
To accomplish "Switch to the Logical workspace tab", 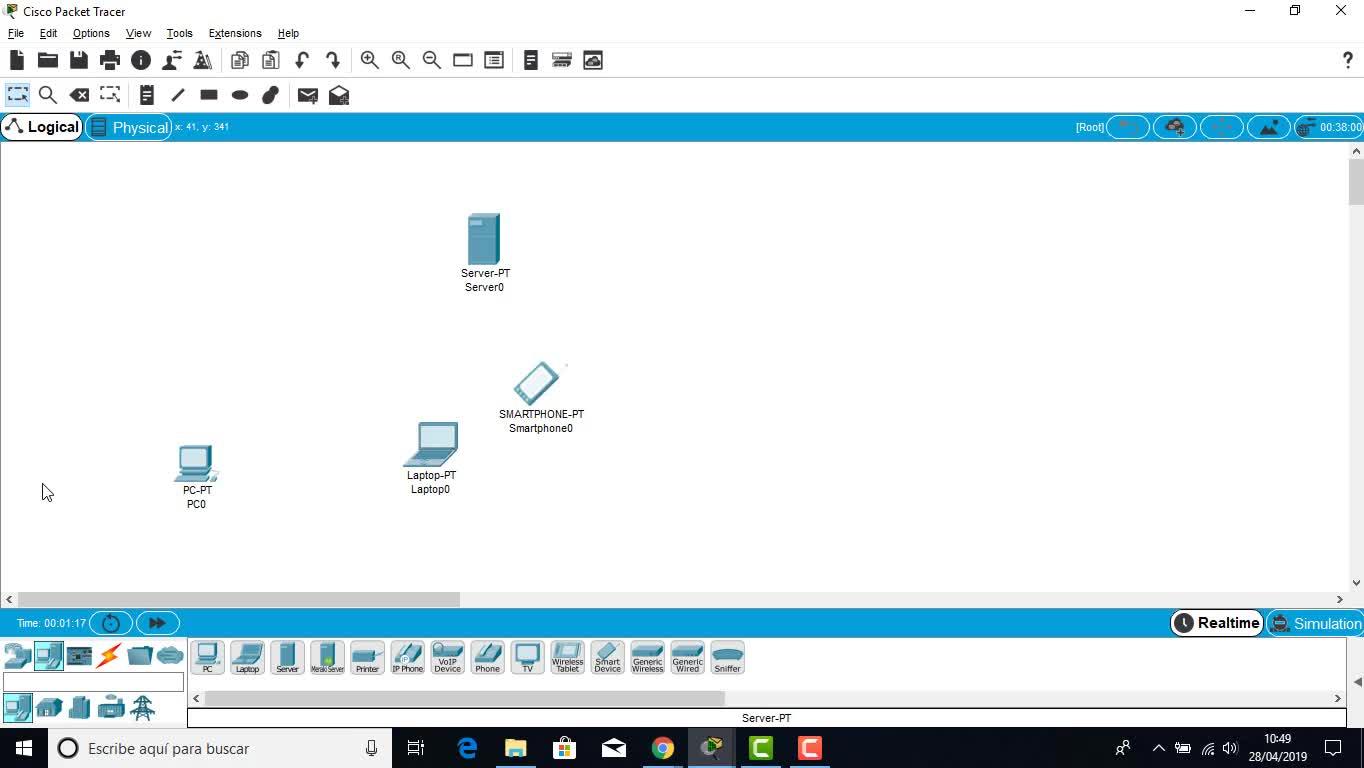I will coord(42,127).
